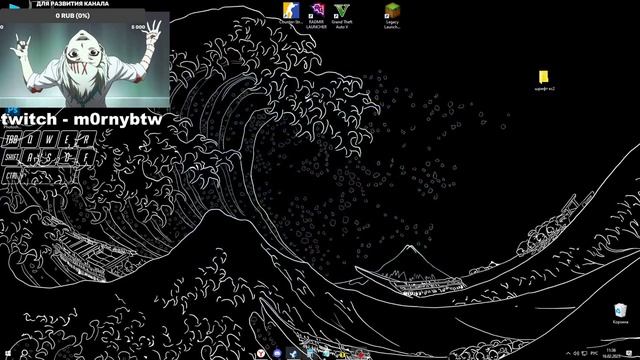This screenshot has width=640, height=360.
Task: Click the CTRL key on keyboard overlay
Action: click(x=13, y=176)
